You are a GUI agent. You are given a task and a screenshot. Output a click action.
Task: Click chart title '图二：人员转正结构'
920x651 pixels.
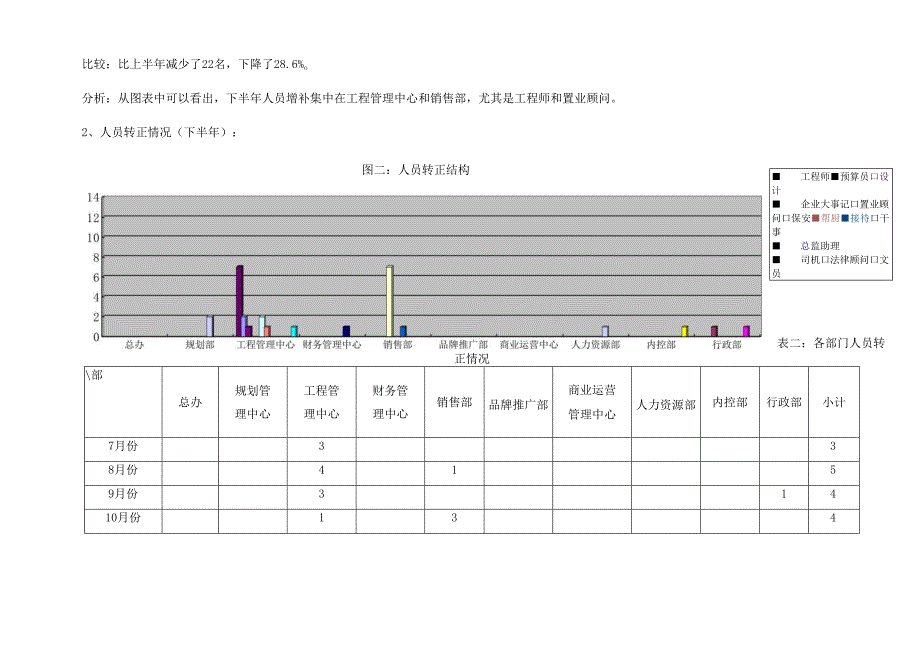coord(416,170)
